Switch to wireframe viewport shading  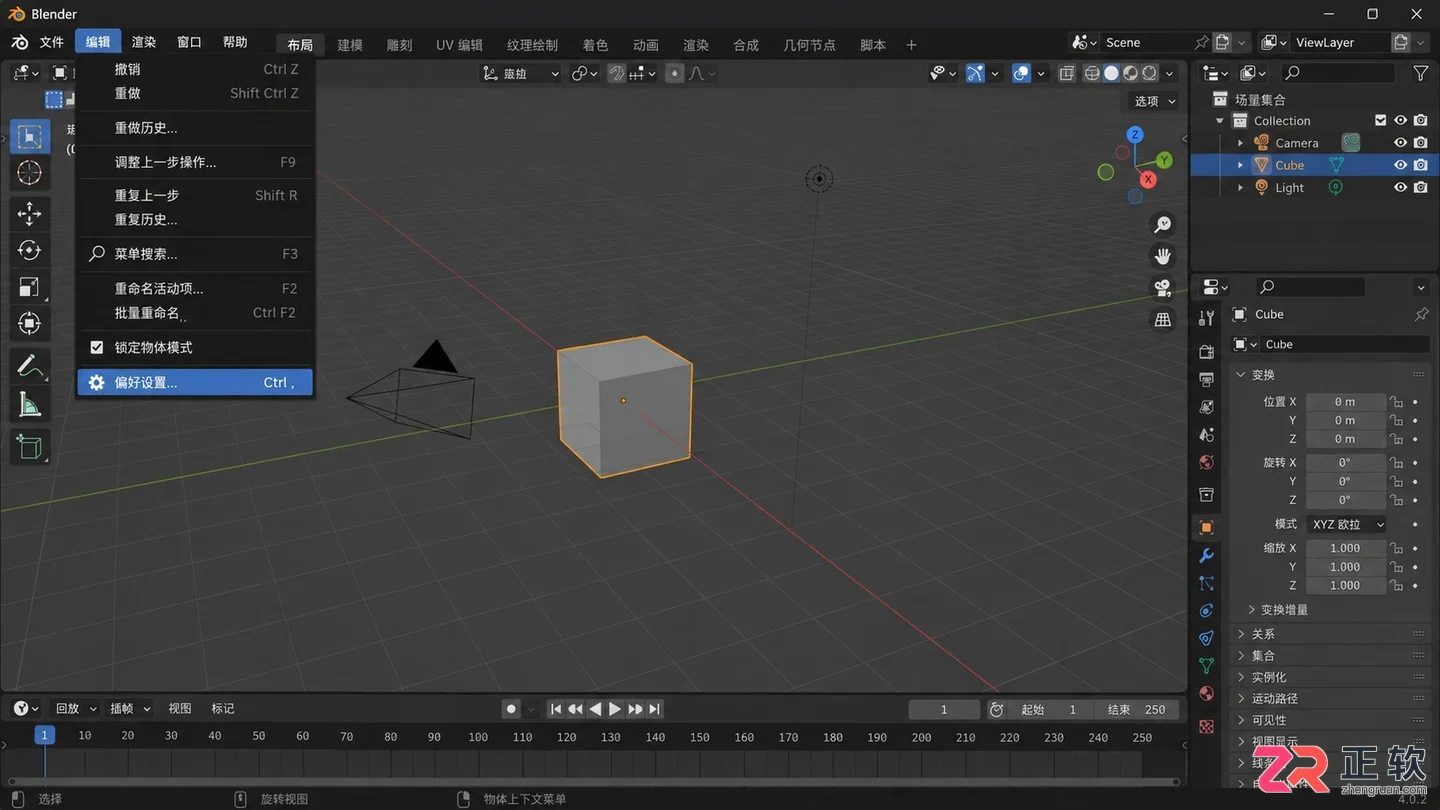click(x=1092, y=73)
